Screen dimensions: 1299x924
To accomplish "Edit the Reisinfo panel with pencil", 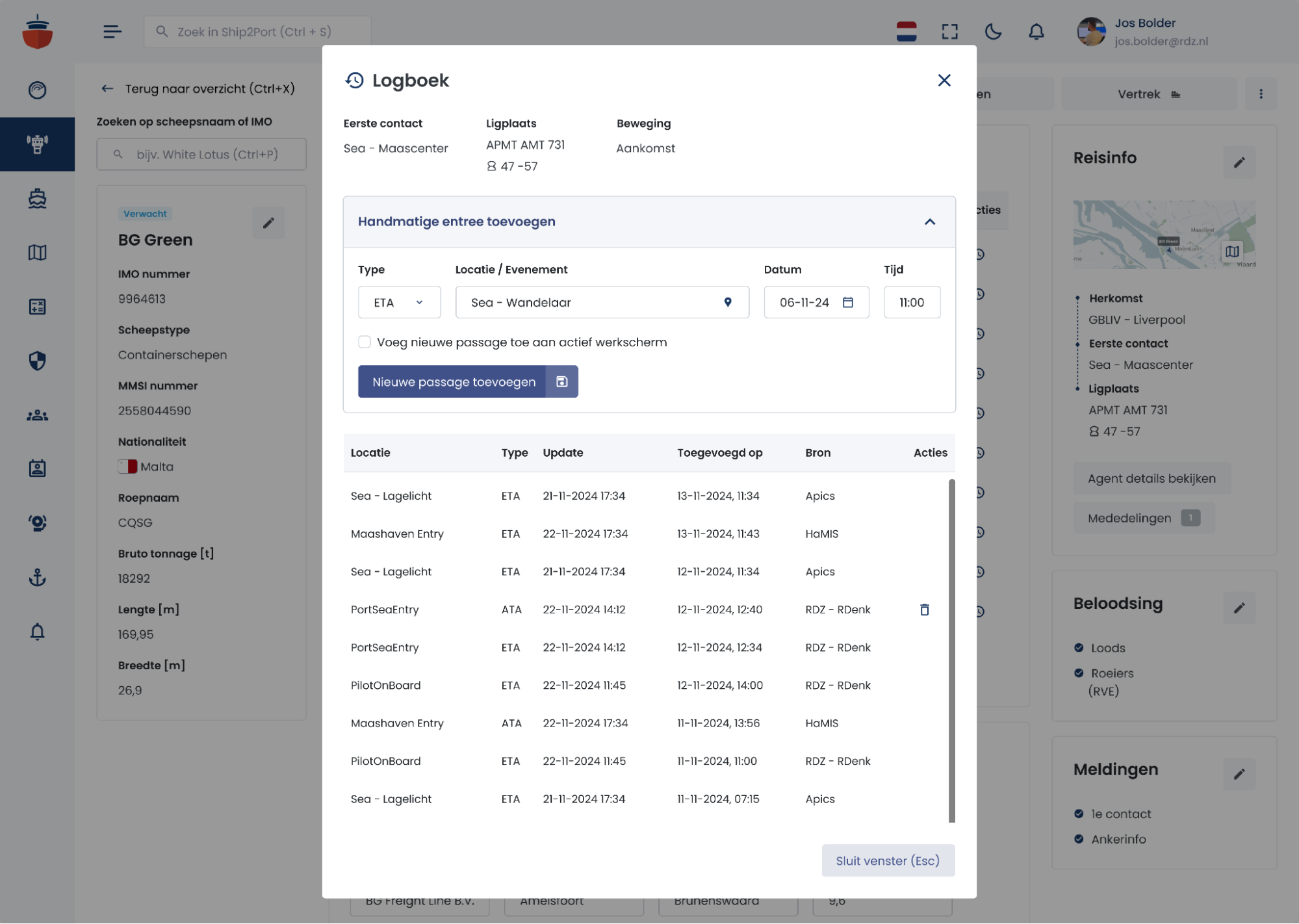I will point(1239,162).
